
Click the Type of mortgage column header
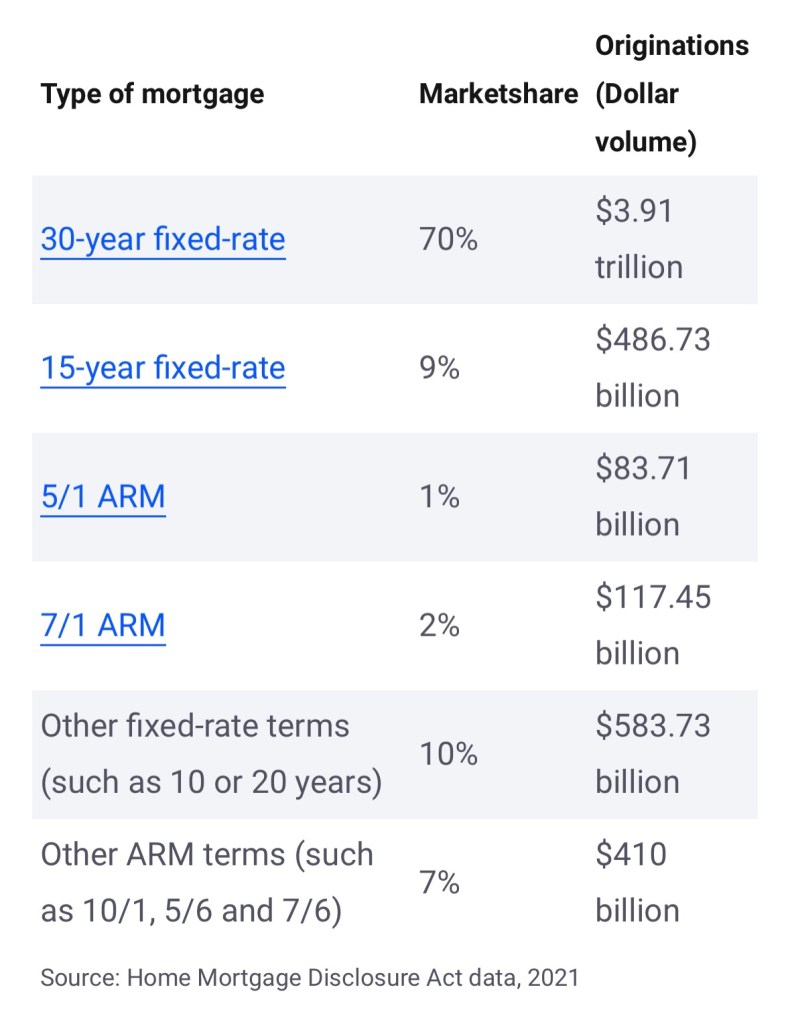152,94
